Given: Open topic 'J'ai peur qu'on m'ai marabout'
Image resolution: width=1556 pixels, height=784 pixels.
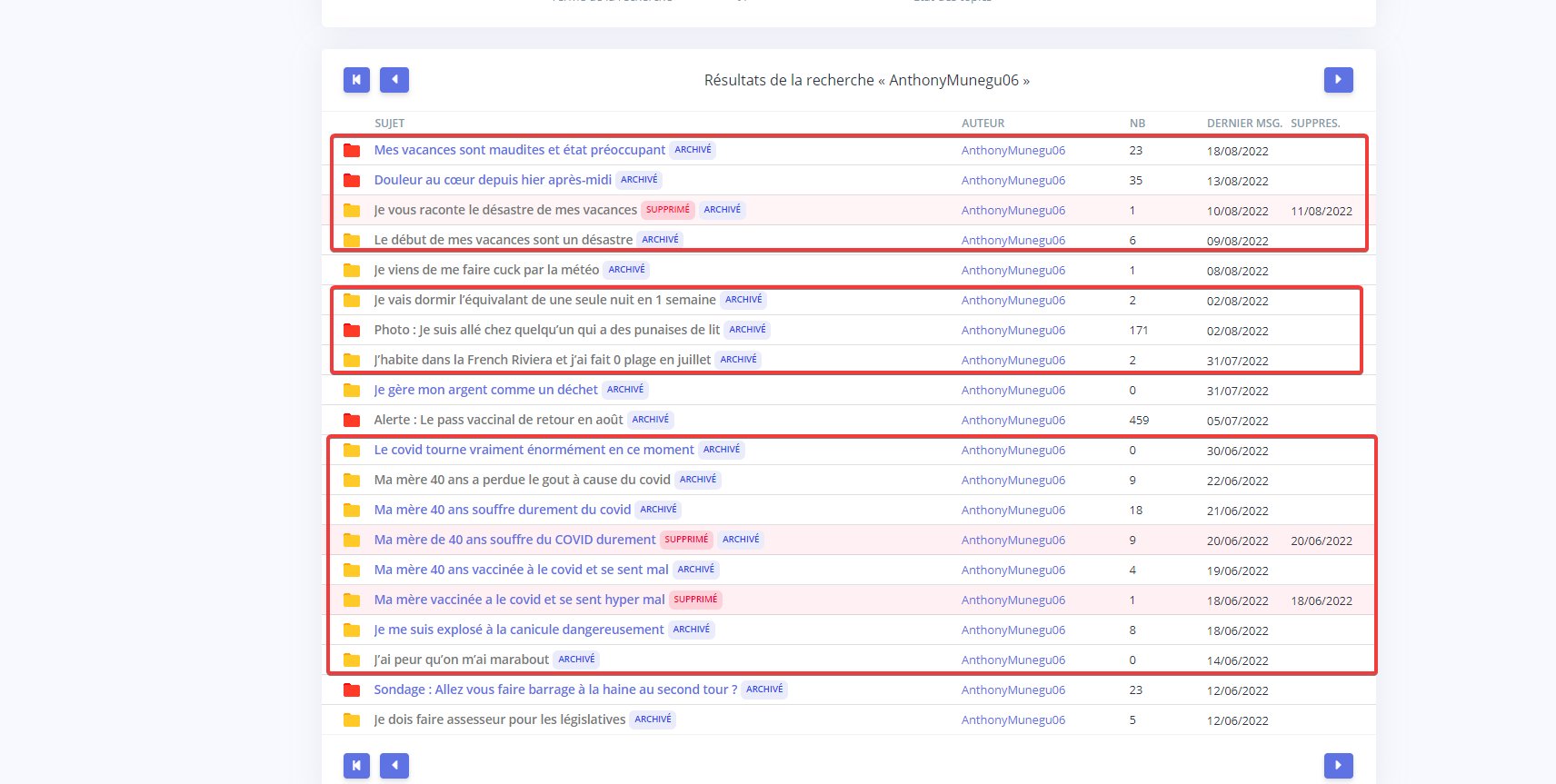Looking at the screenshot, I should click(461, 660).
